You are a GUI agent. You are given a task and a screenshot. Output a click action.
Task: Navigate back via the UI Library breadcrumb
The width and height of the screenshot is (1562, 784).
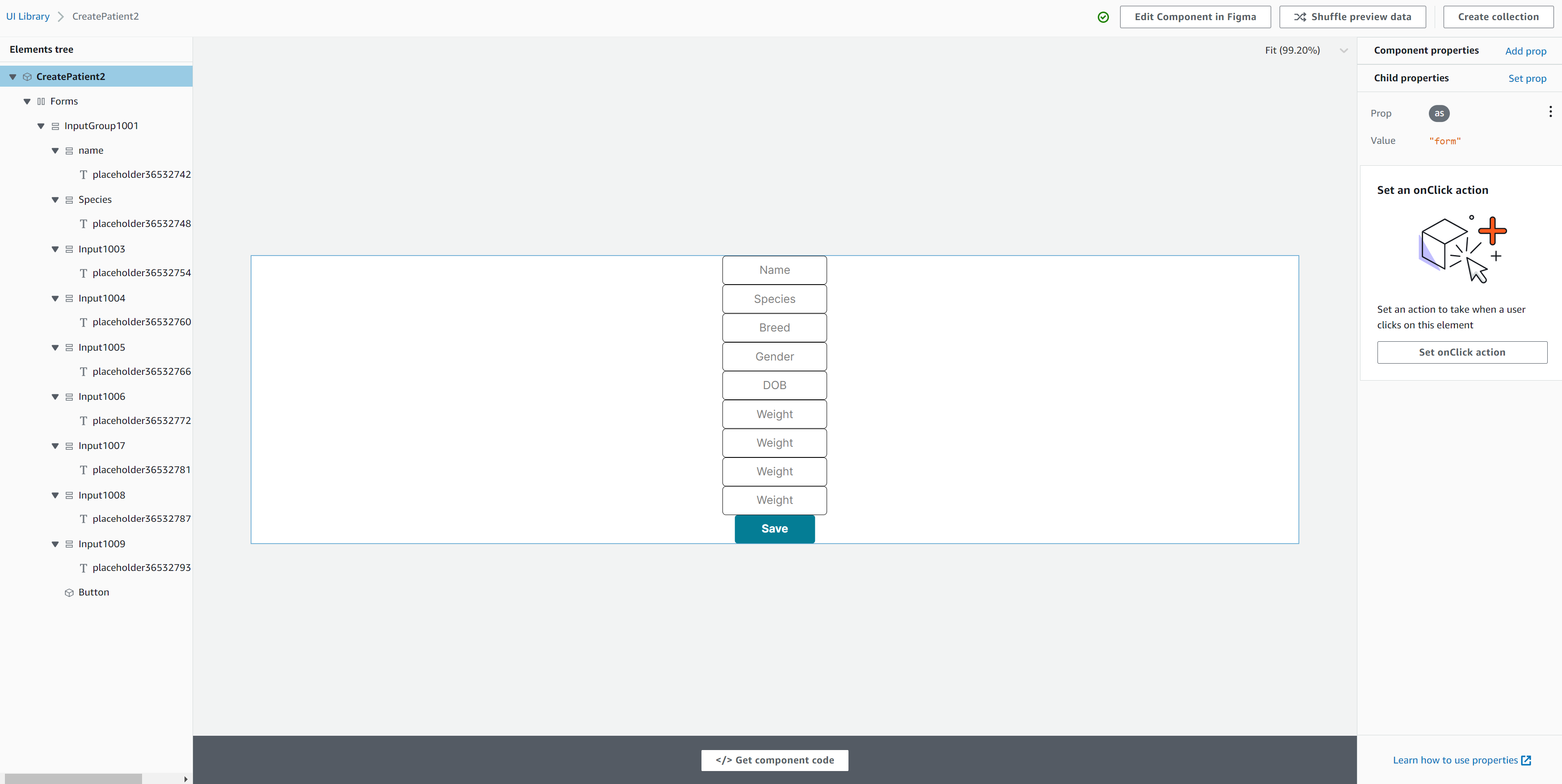pyautogui.click(x=28, y=17)
